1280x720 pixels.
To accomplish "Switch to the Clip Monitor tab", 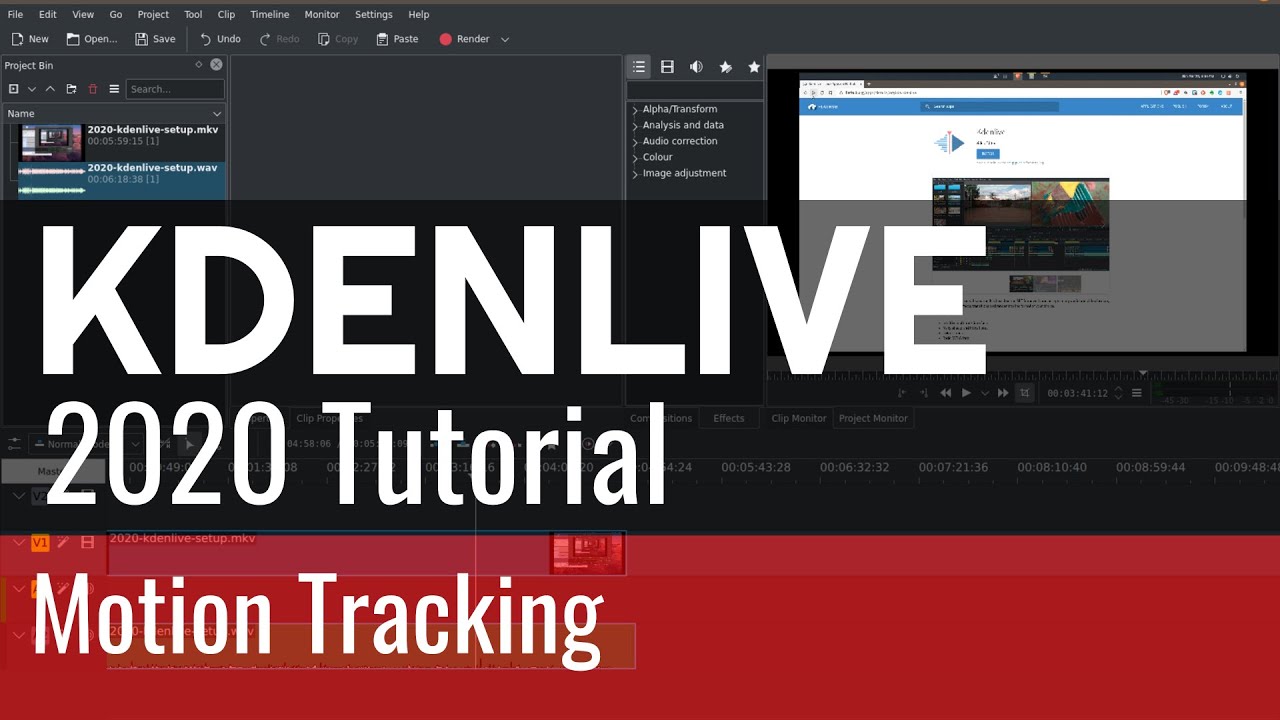I will tap(799, 418).
